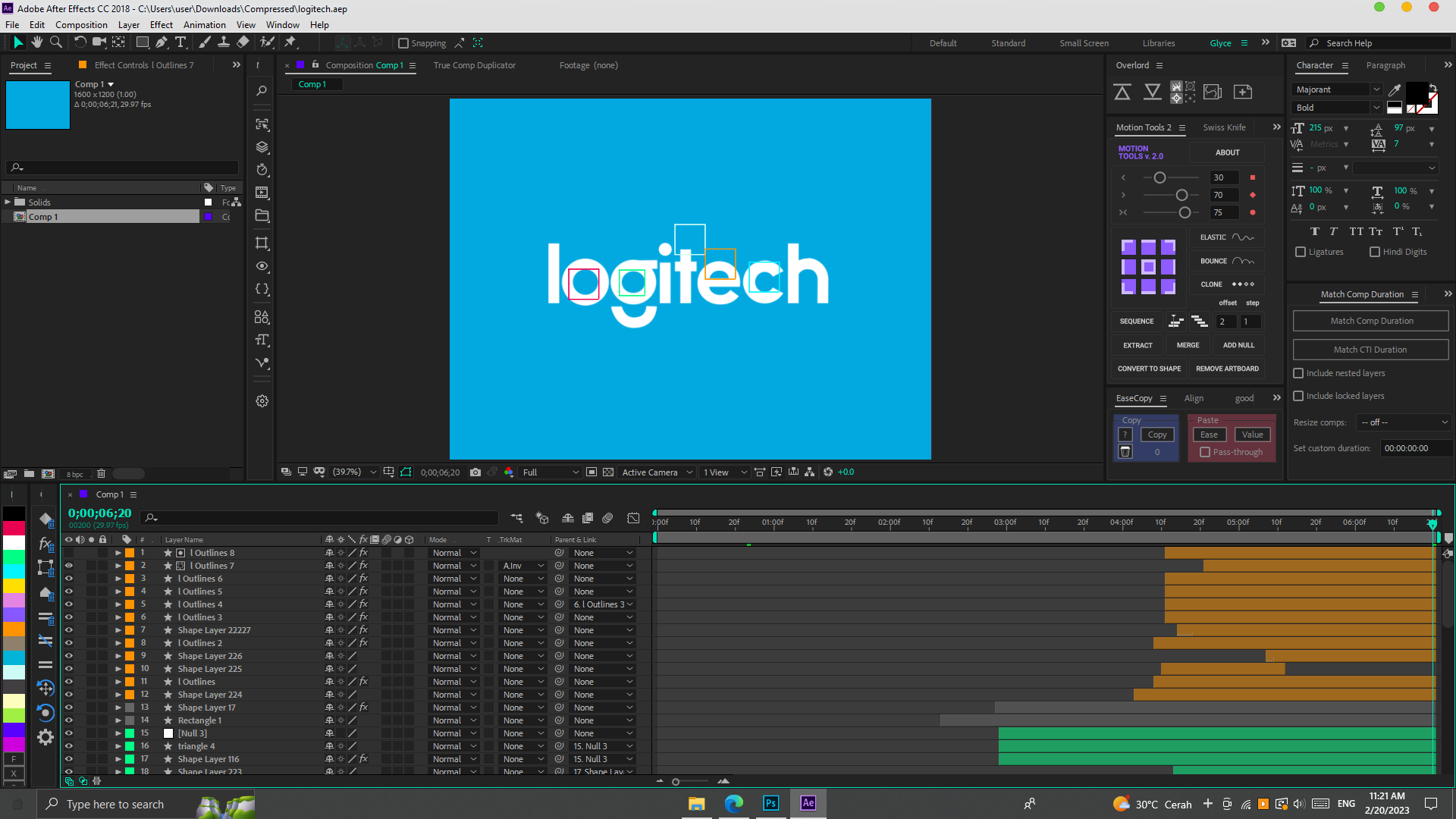Screen dimensions: 1456x819
Task: Expand layer 1 Outlines 8 properties
Action: (x=118, y=553)
